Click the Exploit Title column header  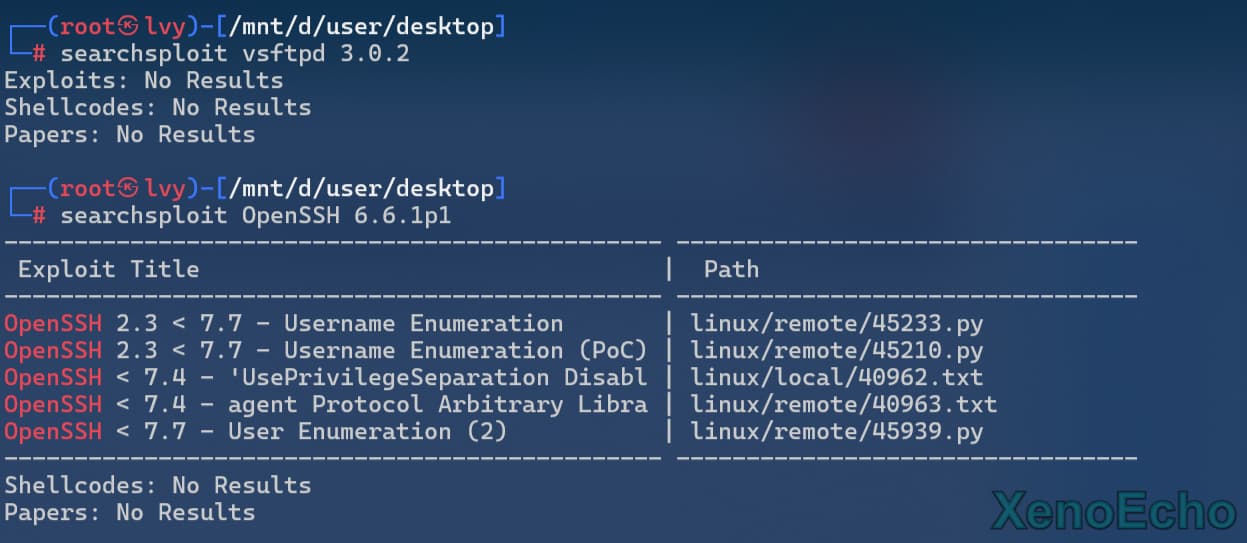pyautogui.click(x=108, y=269)
